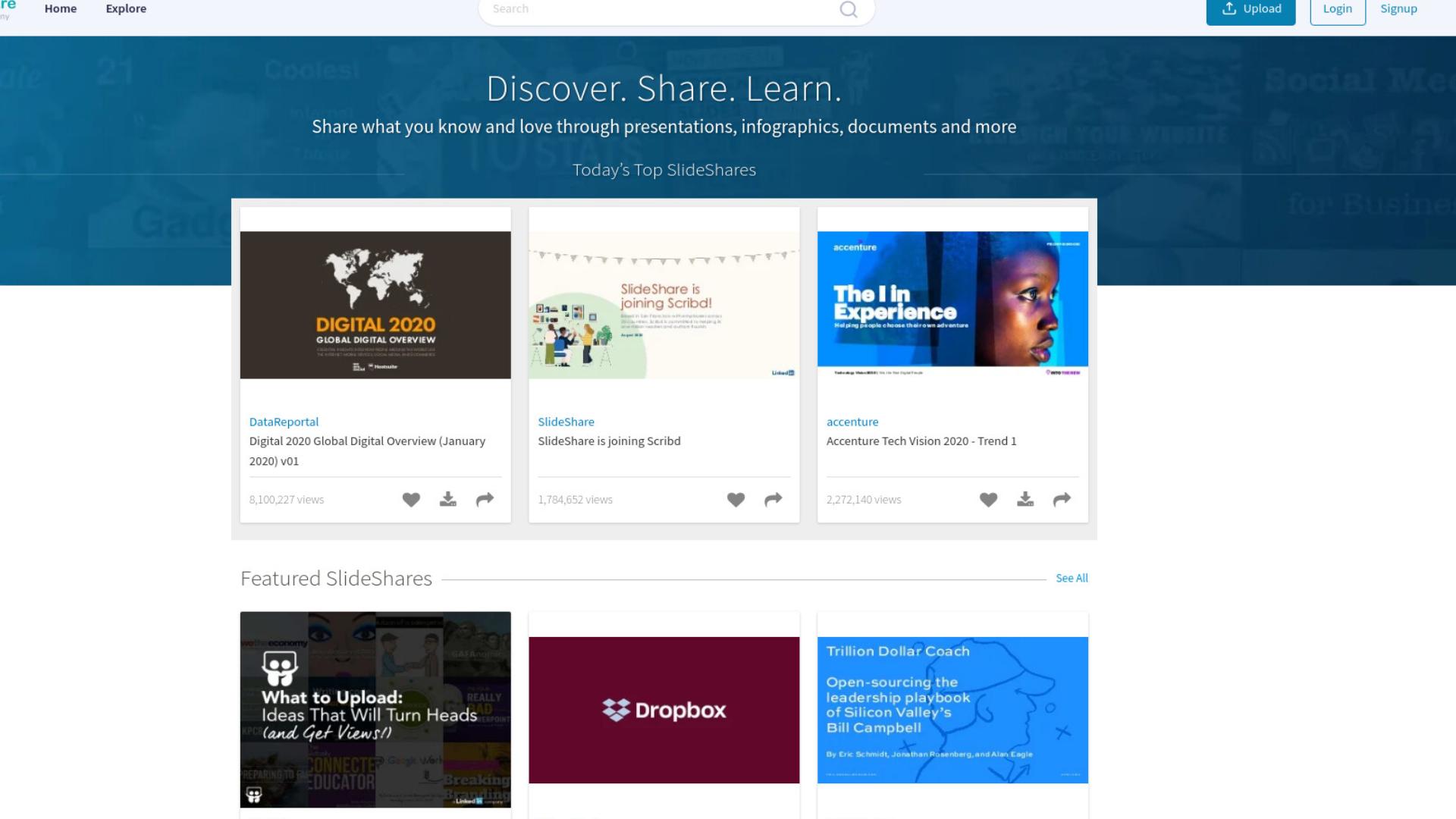Viewport: 1456px width, 819px height.
Task: Click the Login button
Action: (1338, 10)
